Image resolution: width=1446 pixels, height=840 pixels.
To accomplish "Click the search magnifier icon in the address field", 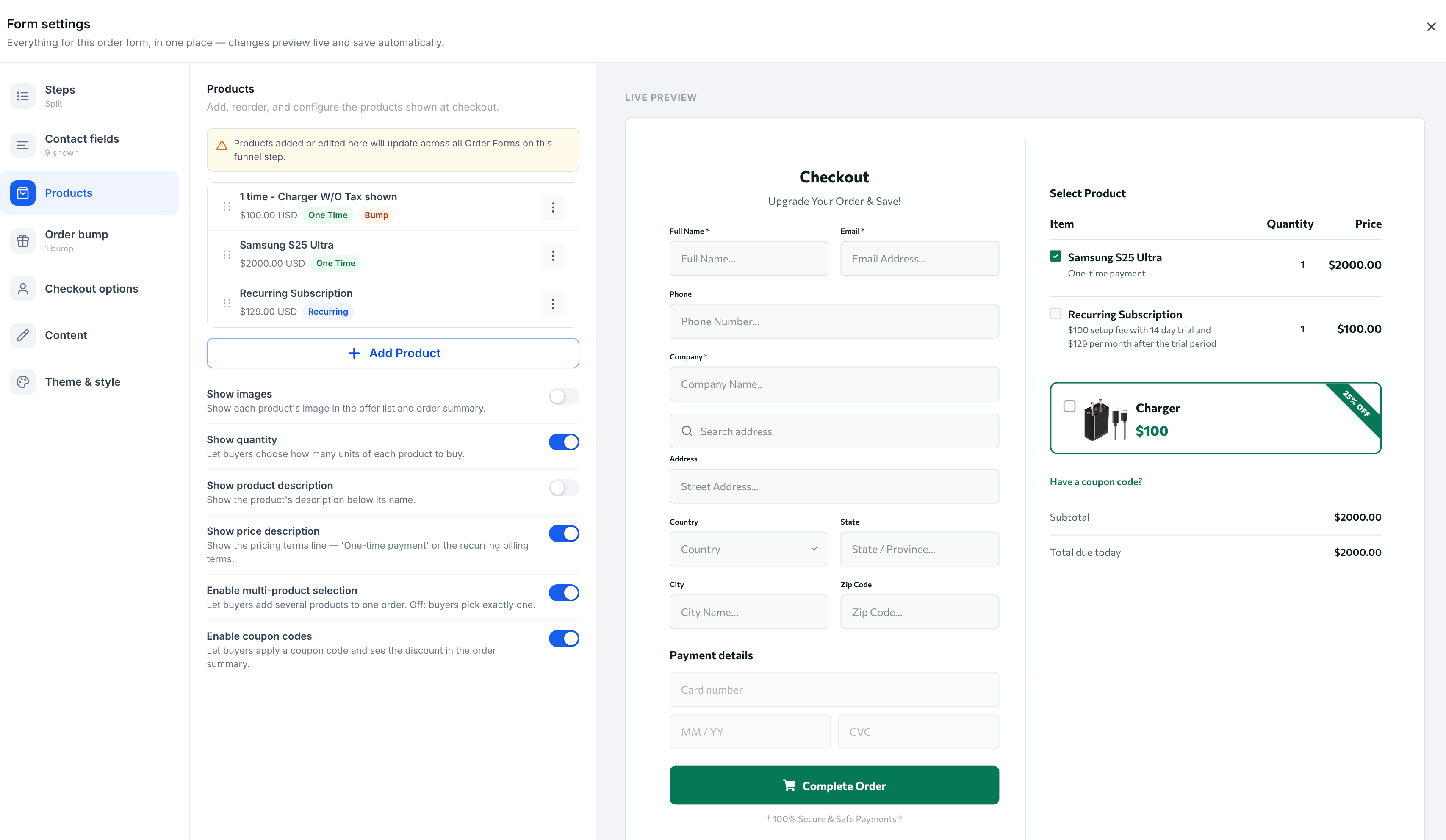I will point(687,431).
